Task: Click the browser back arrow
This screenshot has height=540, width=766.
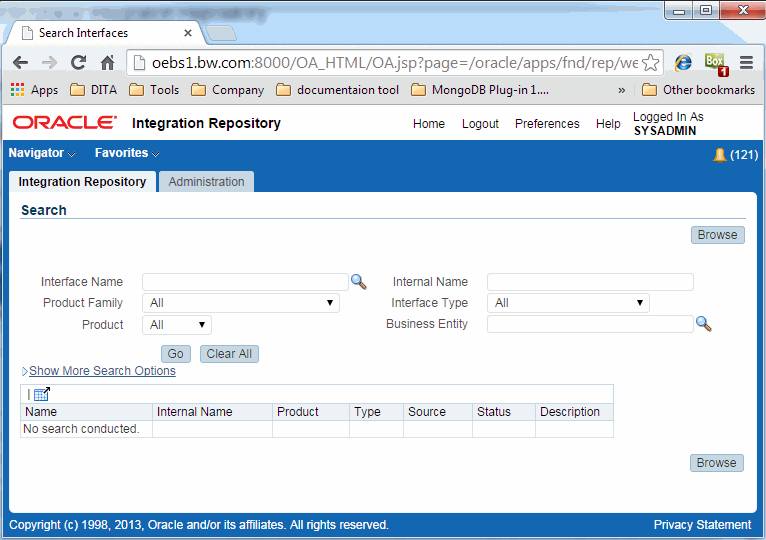Action: tap(20, 63)
